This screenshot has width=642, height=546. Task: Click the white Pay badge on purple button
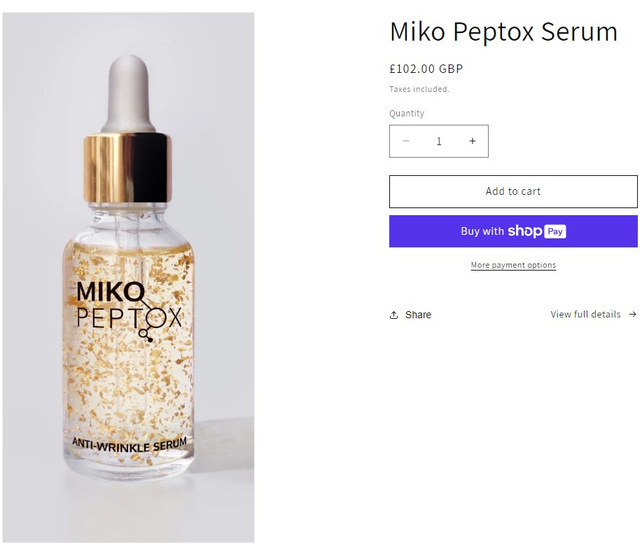click(x=556, y=231)
